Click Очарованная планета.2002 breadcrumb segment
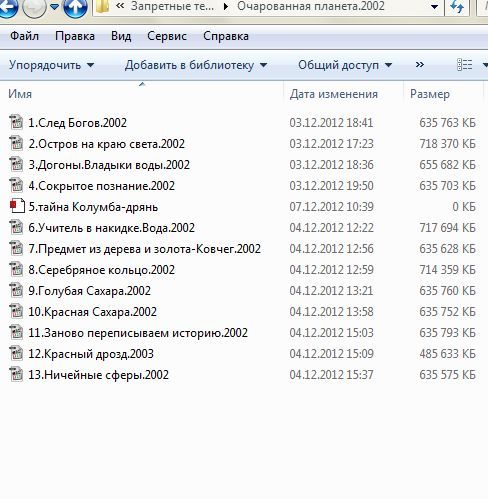Screen dimensions: 488x499 pos(311,6)
